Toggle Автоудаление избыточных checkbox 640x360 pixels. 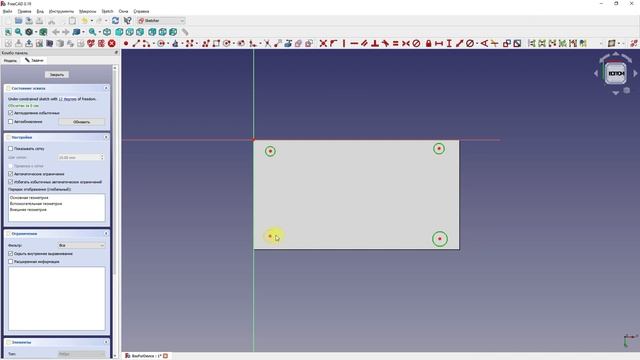pos(11,113)
